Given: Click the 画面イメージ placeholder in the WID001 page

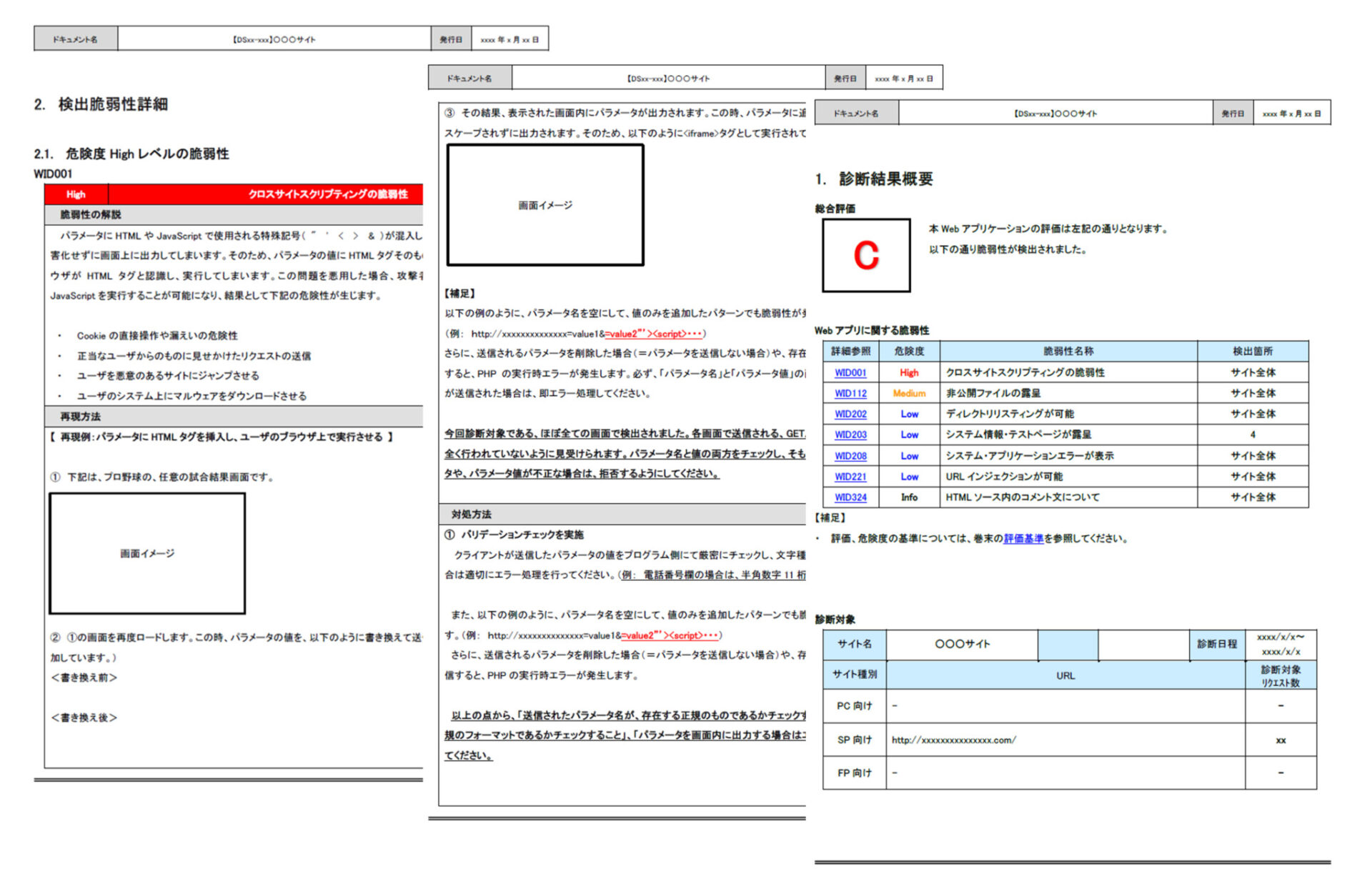Looking at the screenshot, I should click(x=147, y=553).
